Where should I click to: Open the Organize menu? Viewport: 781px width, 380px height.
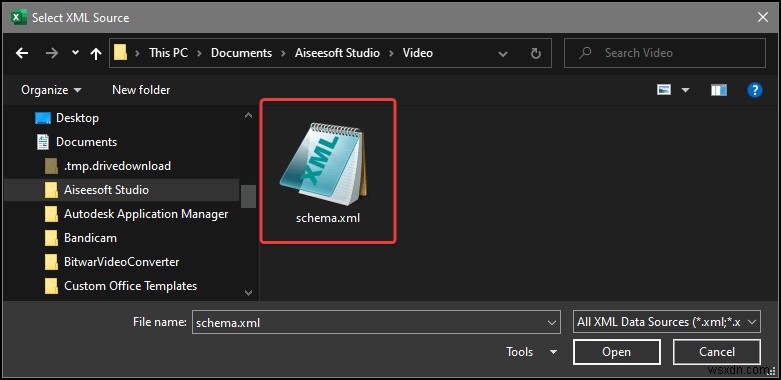coord(51,90)
